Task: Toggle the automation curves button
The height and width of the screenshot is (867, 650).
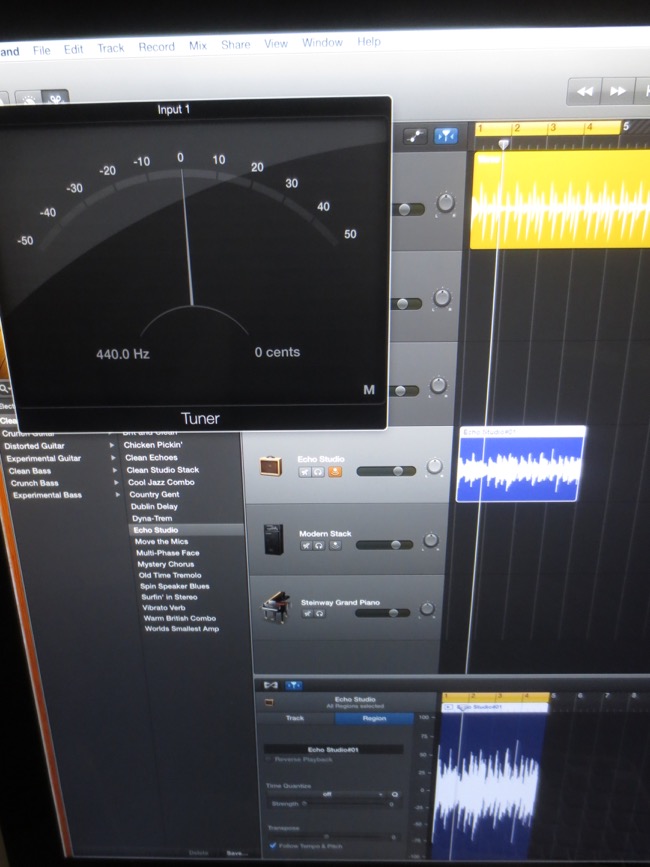Action: coord(415,135)
